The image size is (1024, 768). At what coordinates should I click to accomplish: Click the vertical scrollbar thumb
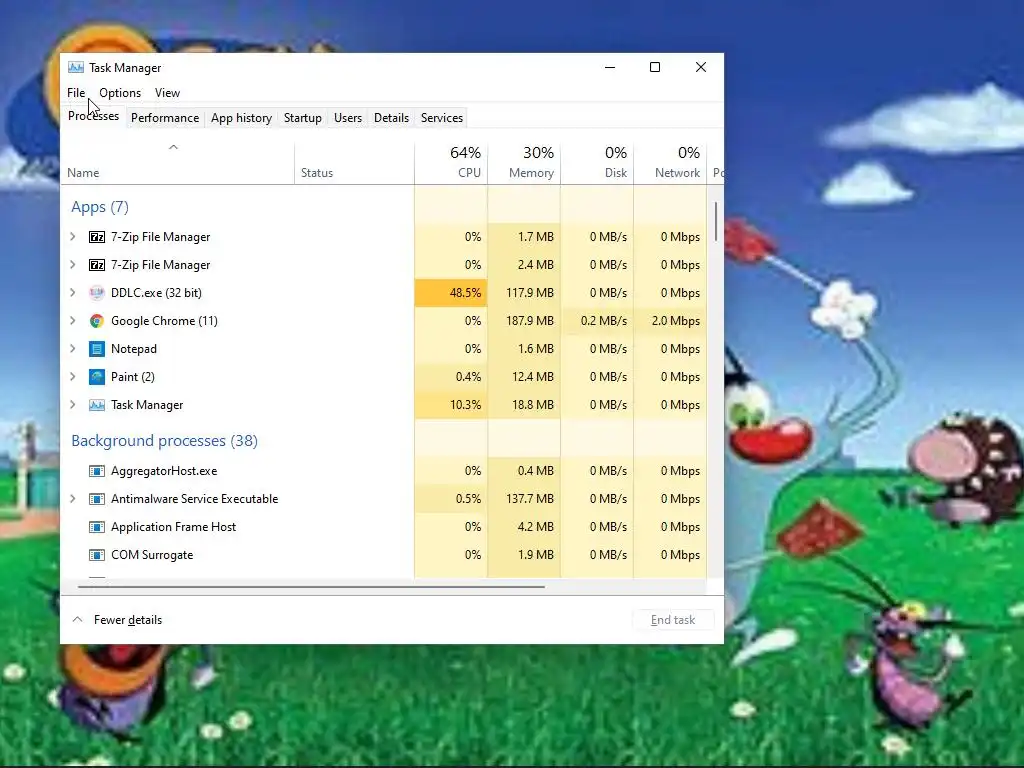coord(716,221)
